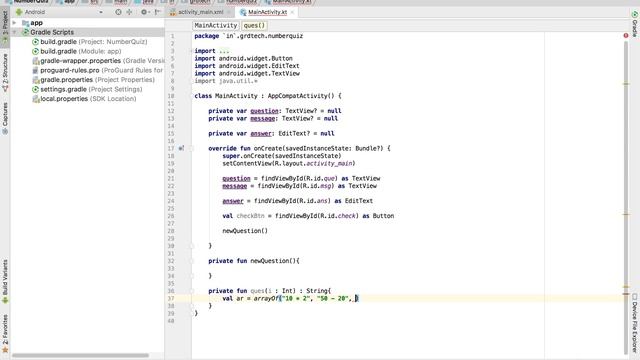
Task: Collapse the ques function fold marker
Action: click(191, 291)
